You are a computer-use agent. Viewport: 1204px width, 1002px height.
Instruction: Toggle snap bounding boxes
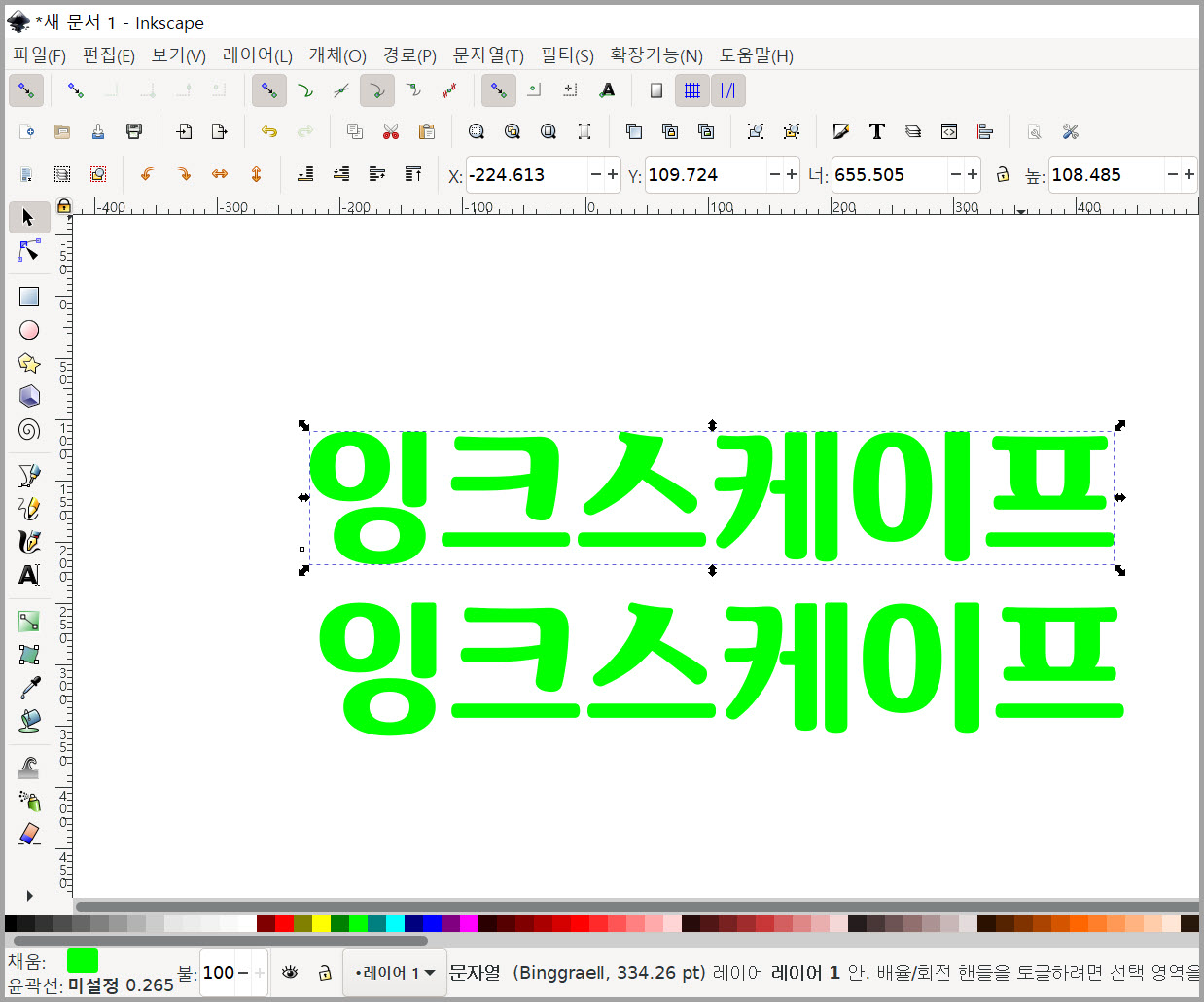[75, 90]
